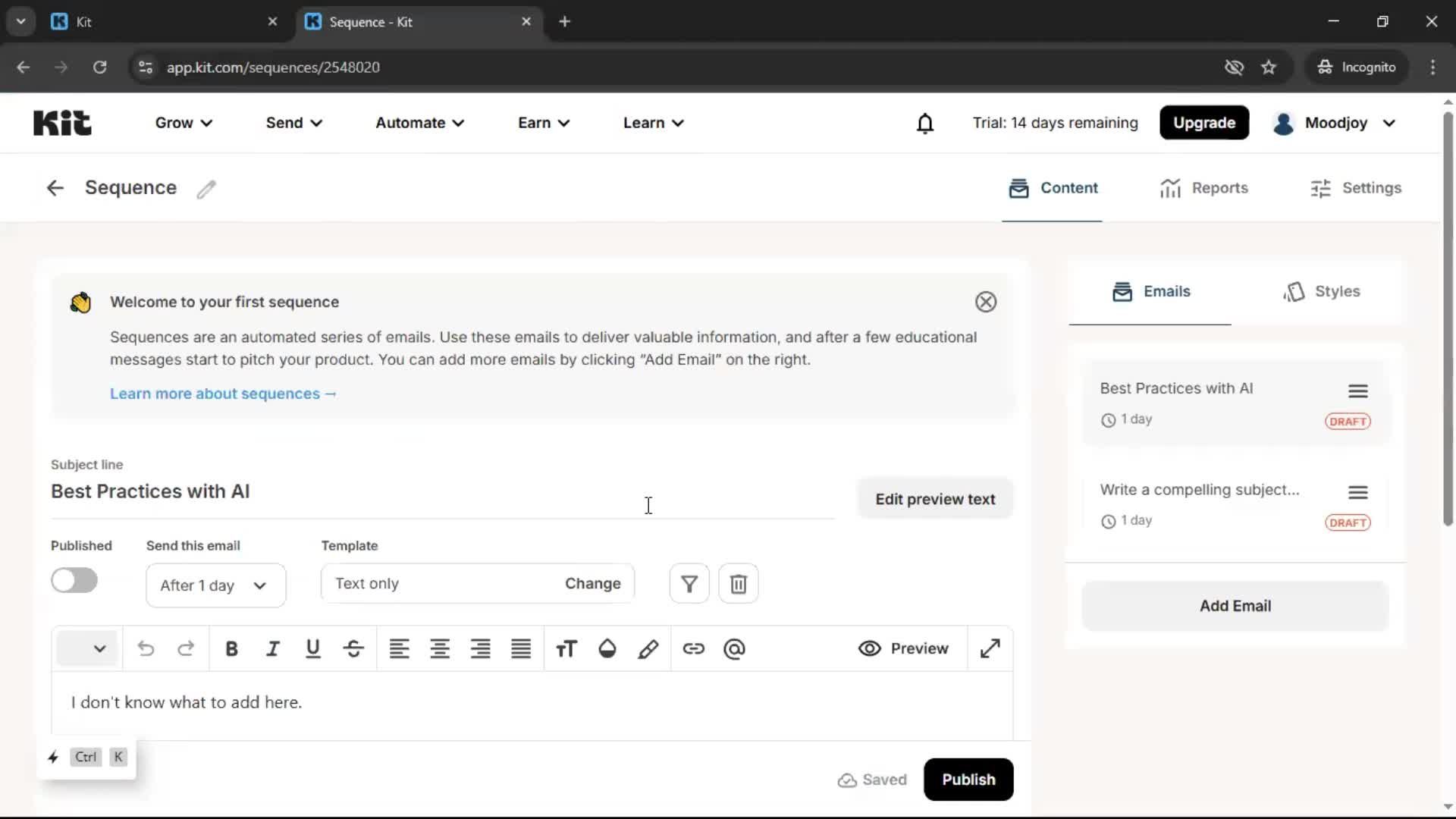Enable the Published toggle

click(x=74, y=580)
